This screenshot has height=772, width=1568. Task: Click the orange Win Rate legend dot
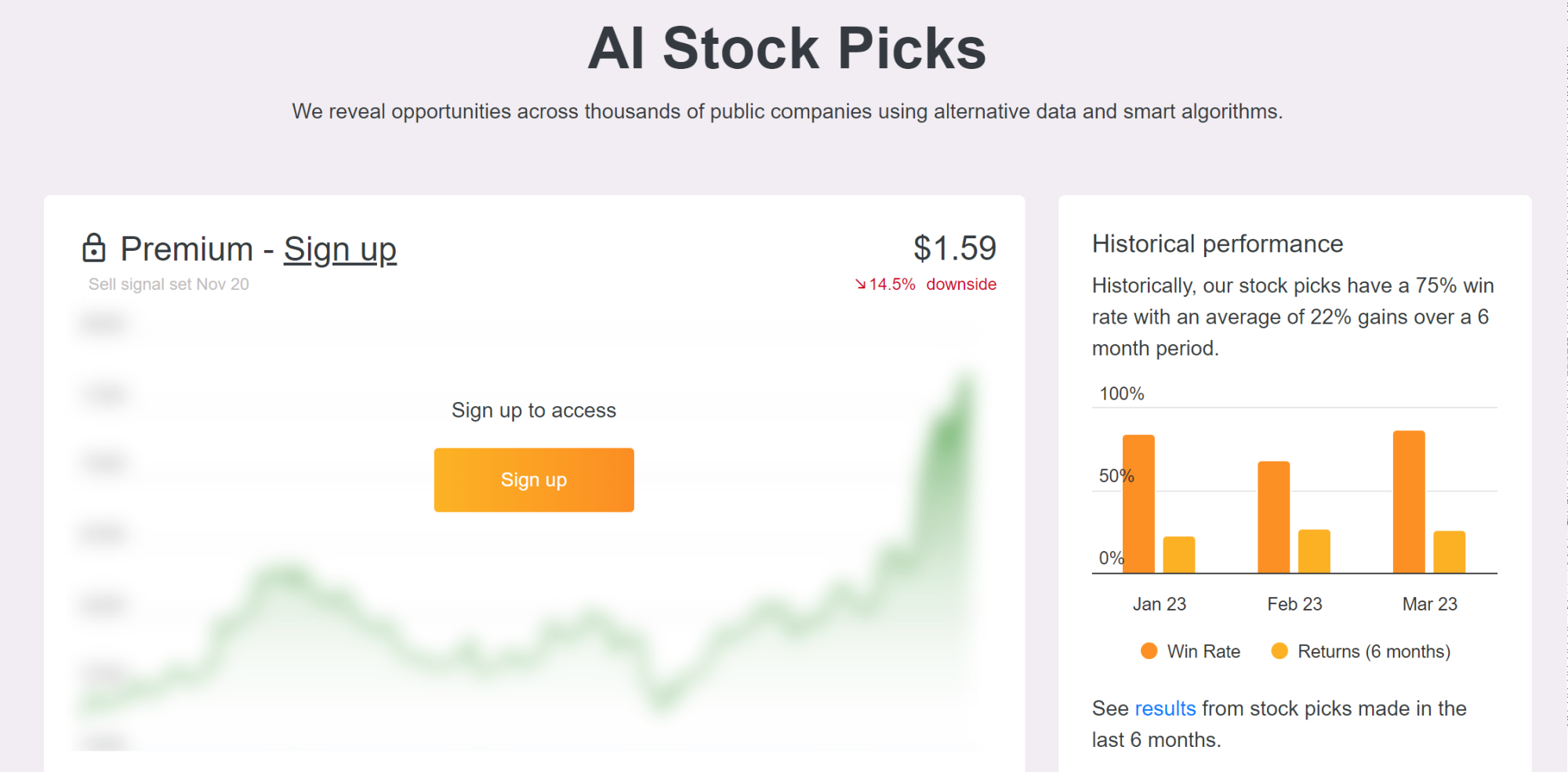pyautogui.click(x=1148, y=651)
